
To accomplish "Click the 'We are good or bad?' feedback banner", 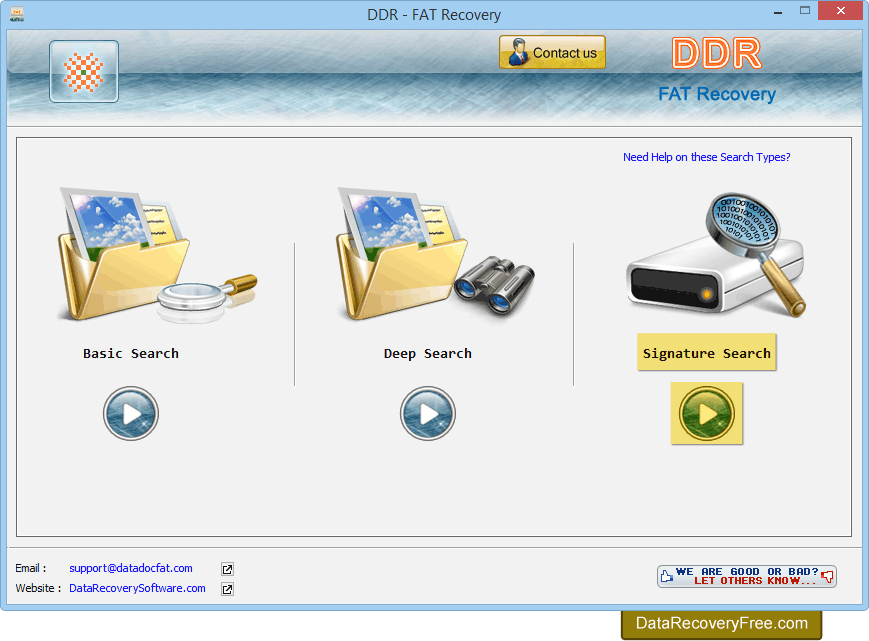I will click(x=747, y=576).
